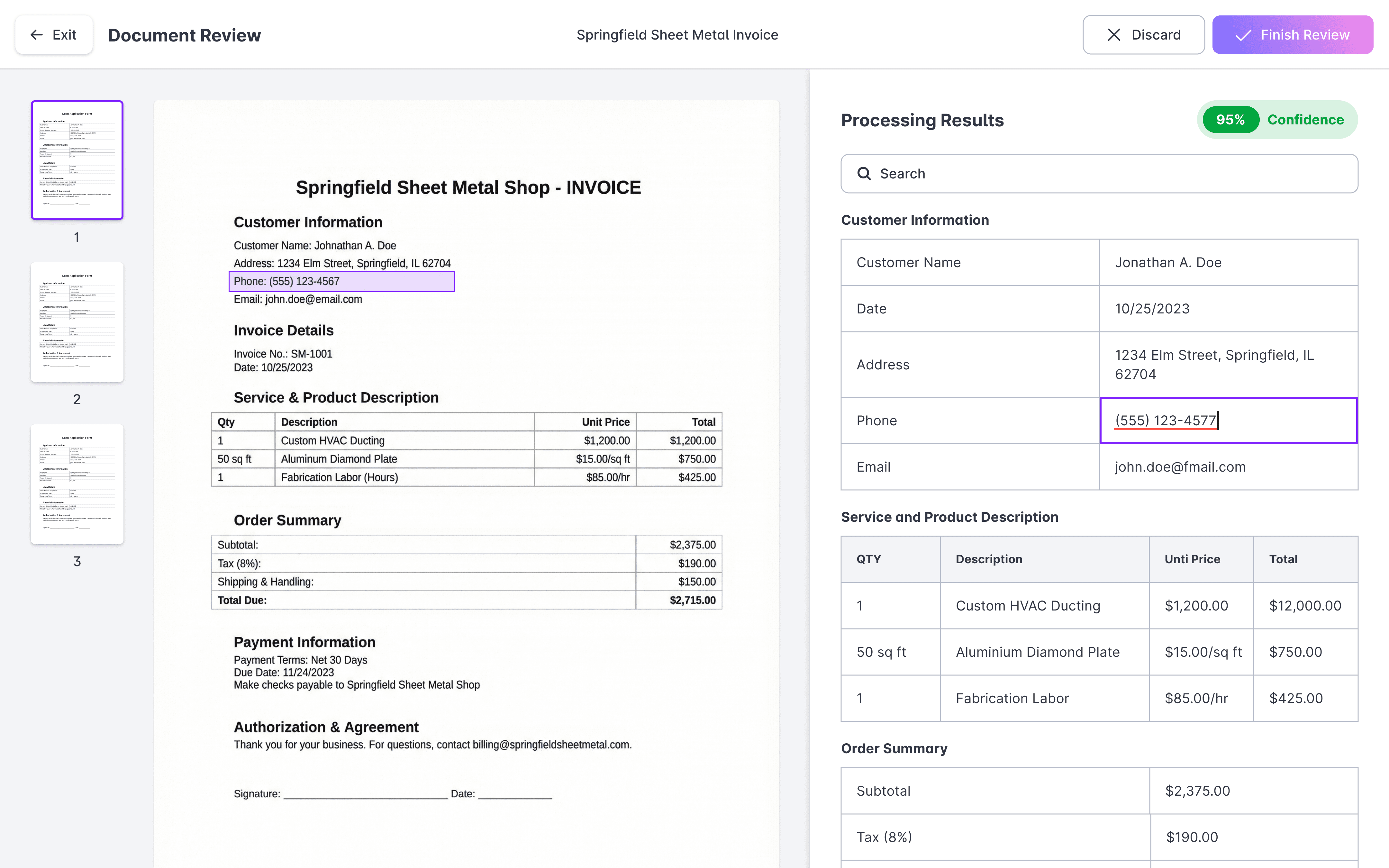Viewport: 1389px width, 868px height.
Task: Click the magnifying glass search icon
Action: [864, 173]
